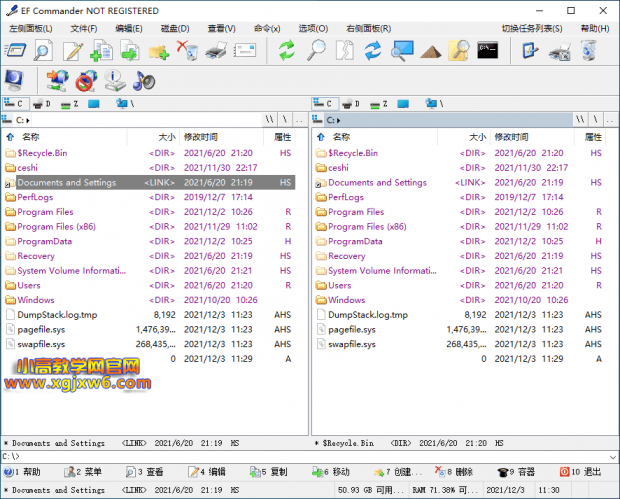This screenshot has width=620, height=499.
Task: Select drive D in left panel drive bar
Action: [41, 103]
